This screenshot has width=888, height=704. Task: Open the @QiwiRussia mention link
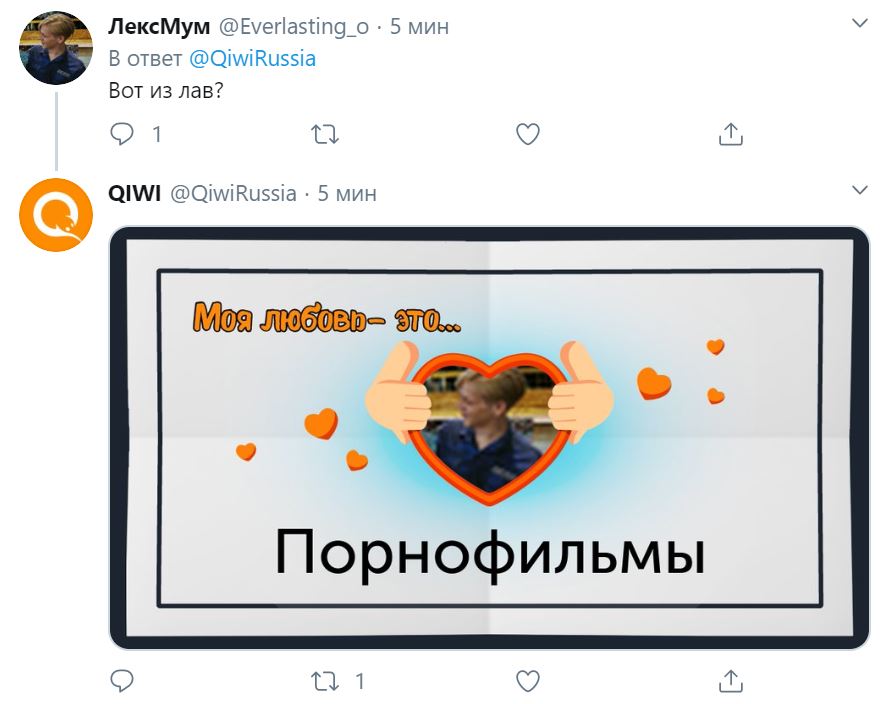click(x=252, y=58)
